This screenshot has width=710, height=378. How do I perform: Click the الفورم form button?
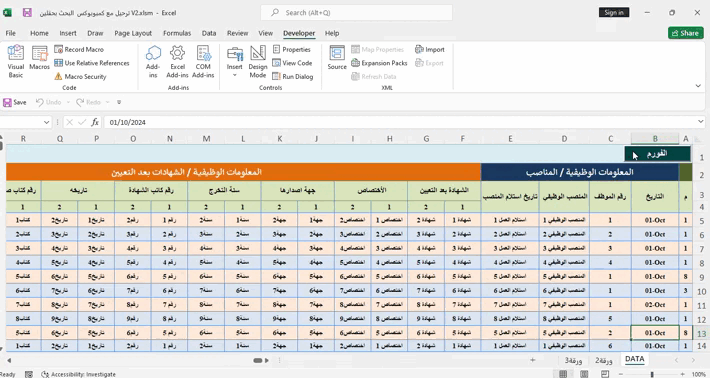click(x=657, y=154)
